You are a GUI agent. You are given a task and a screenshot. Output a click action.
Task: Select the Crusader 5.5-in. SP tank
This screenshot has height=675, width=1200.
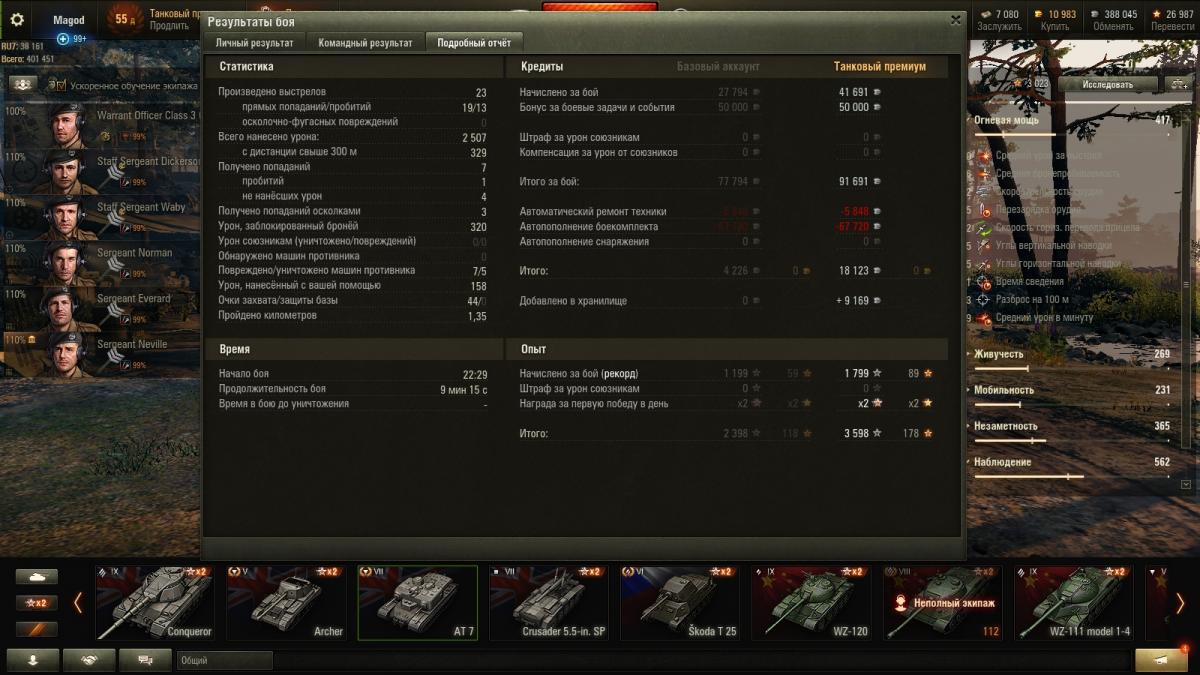pyautogui.click(x=548, y=603)
